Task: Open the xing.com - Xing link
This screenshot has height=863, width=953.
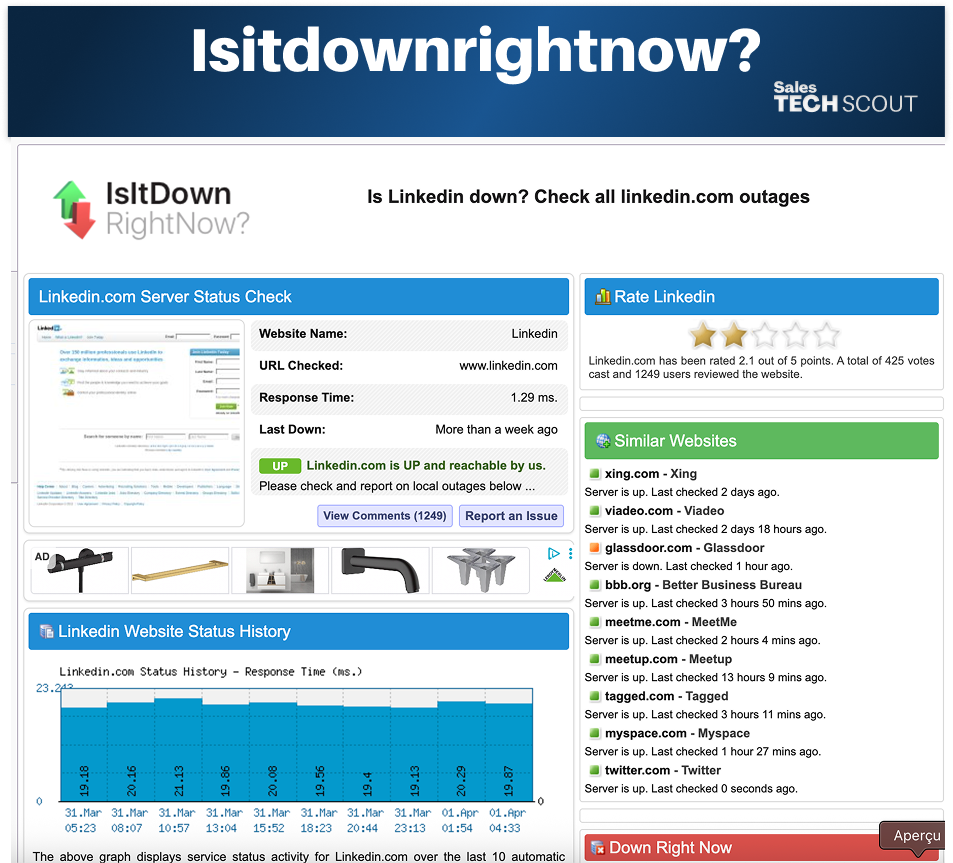Action: [x=650, y=473]
